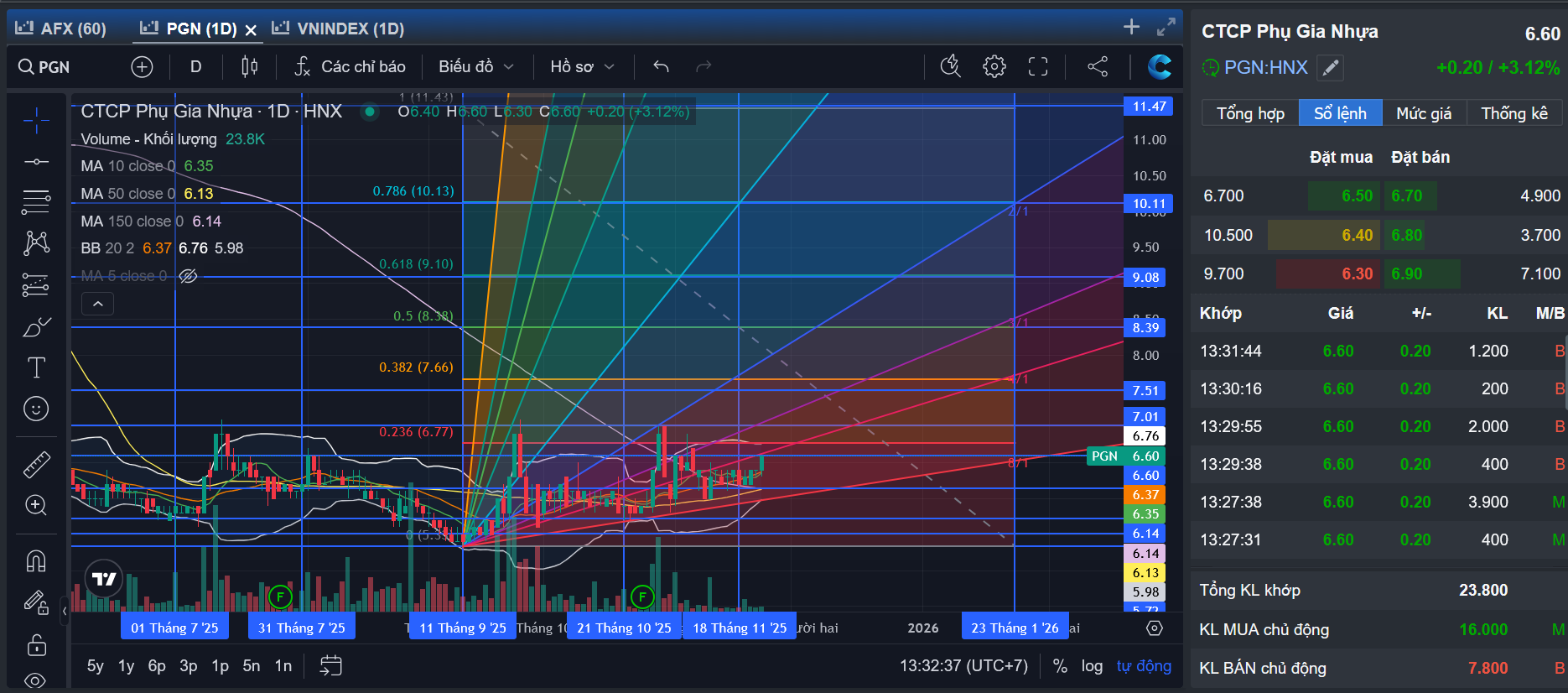Image resolution: width=1568 pixels, height=693 pixels.
Task: Add a new chart tab
Action: pos(1131,27)
